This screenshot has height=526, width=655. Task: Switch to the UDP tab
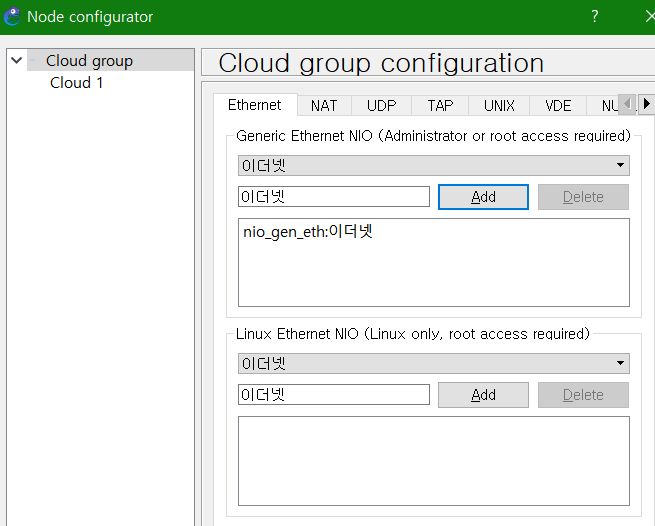381,106
